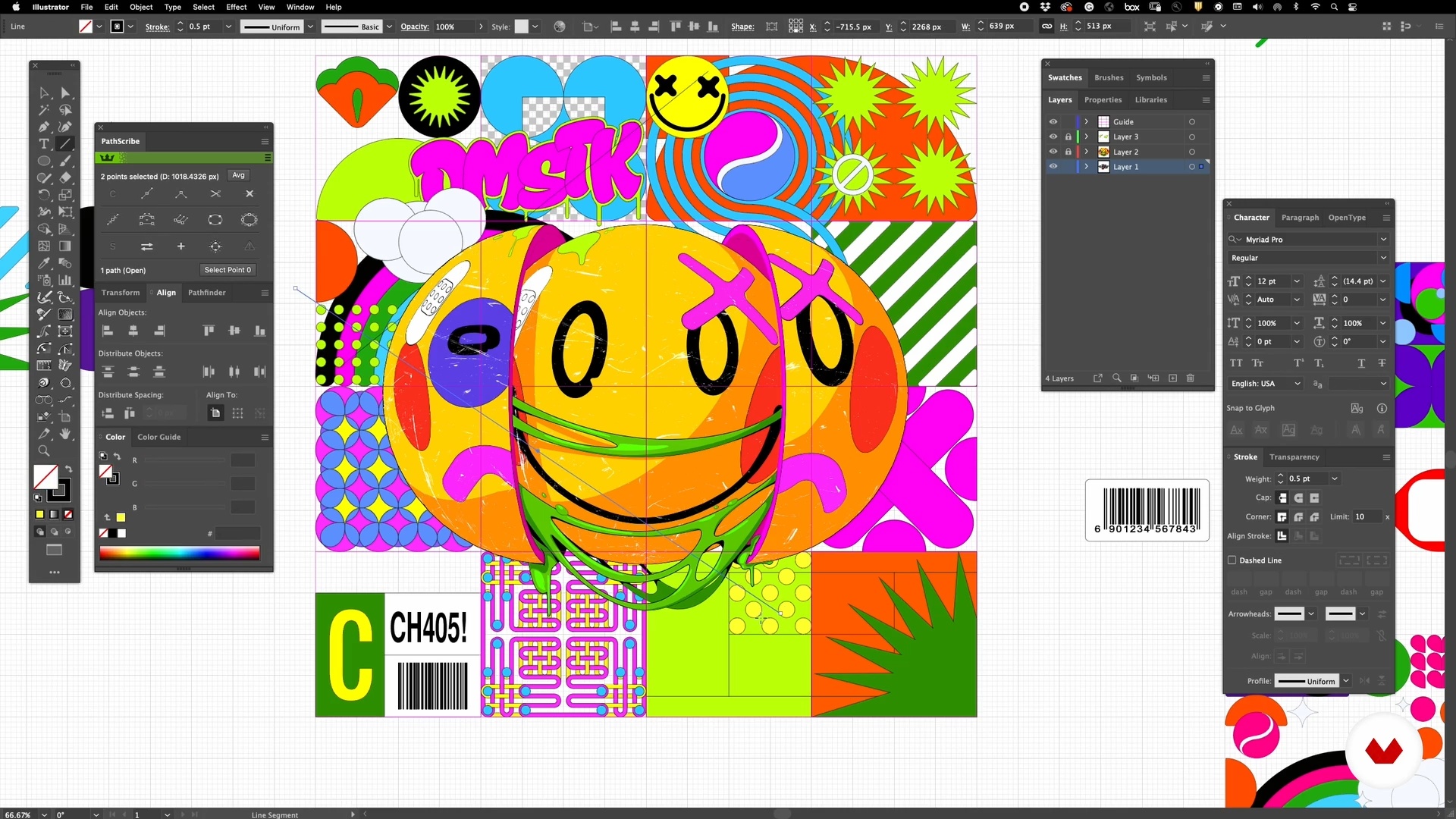The image size is (1456, 819).
Task: Delete selection with Layers panel trash icon
Action: click(1190, 378)
